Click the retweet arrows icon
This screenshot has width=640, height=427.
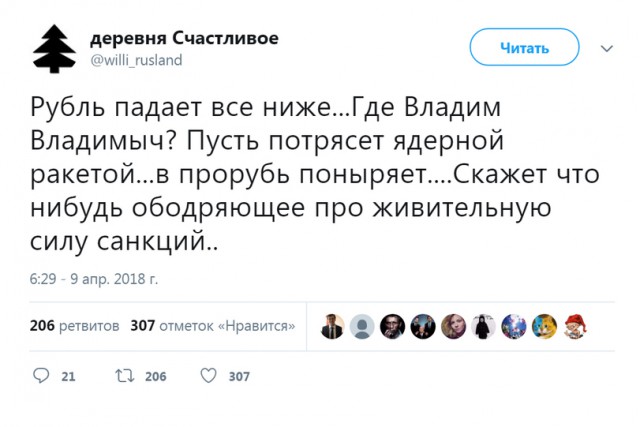(126, 376)
